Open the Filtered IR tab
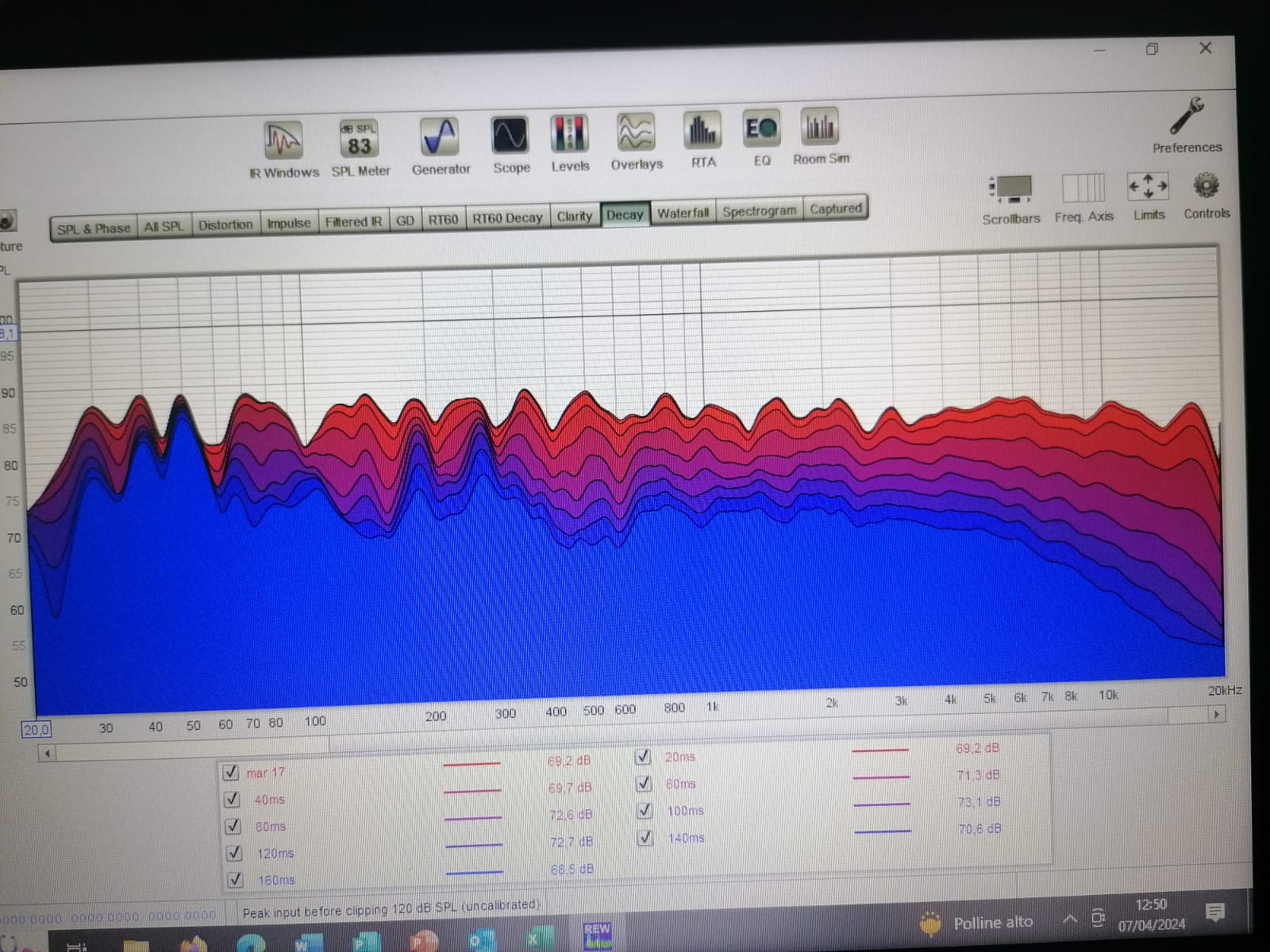Image resolution: width=1270 pixels, height=952 pixels. pyautogui.click(x=353, y=221)
